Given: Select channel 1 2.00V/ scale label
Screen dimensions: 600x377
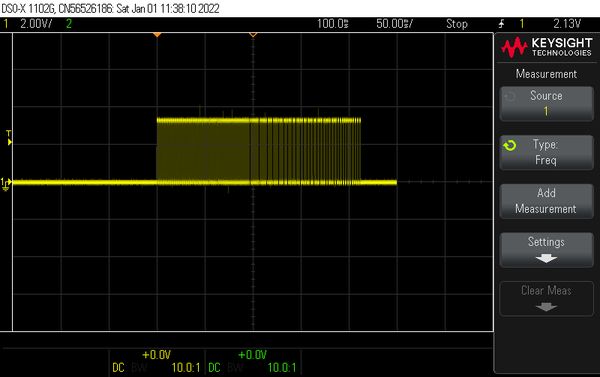Looking at the screenshot, I should coord(36,24).
